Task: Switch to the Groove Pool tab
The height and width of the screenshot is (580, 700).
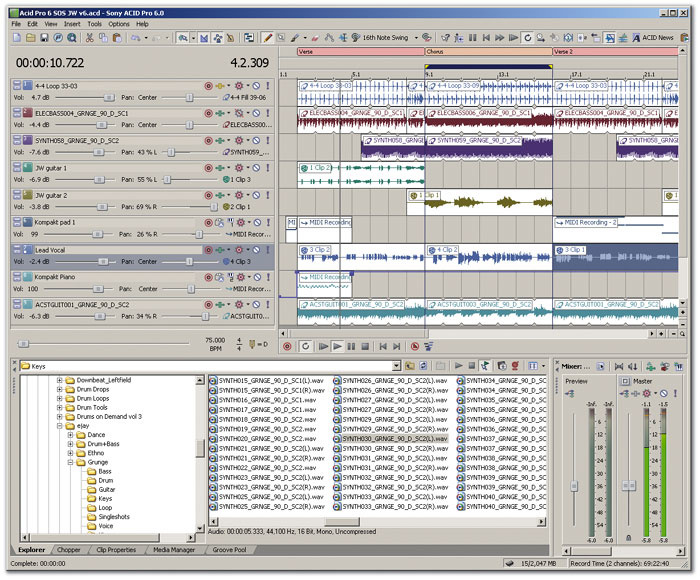Action: pos(229,550)
